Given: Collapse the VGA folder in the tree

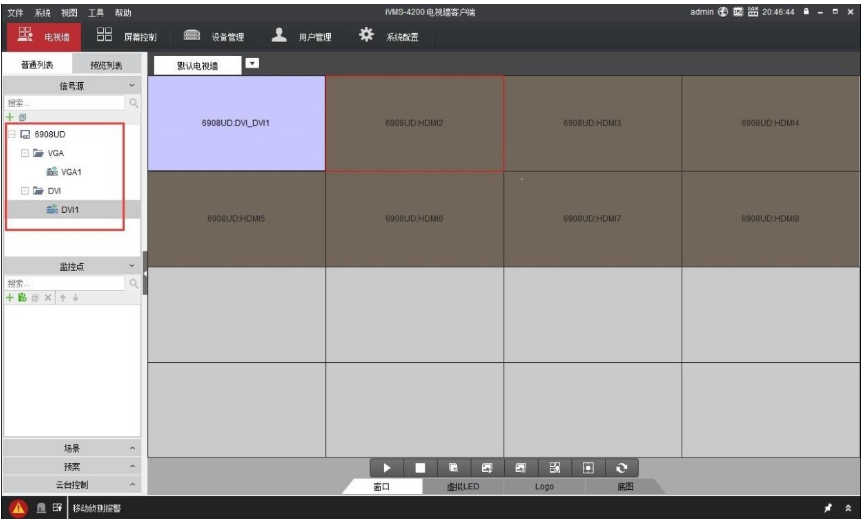Looking at the screenshot, I should (25, 153).
